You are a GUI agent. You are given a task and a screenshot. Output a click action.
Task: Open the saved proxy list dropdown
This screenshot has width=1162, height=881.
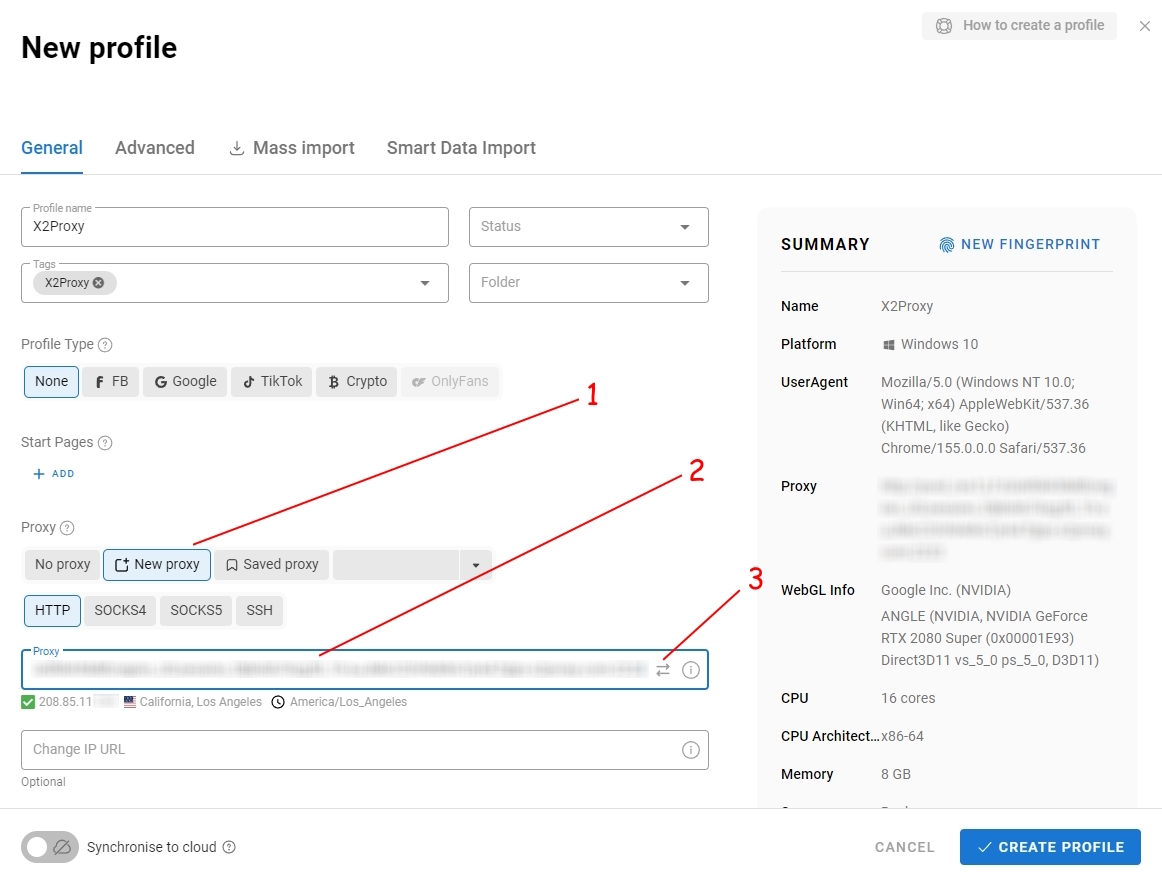coord(476,565)
